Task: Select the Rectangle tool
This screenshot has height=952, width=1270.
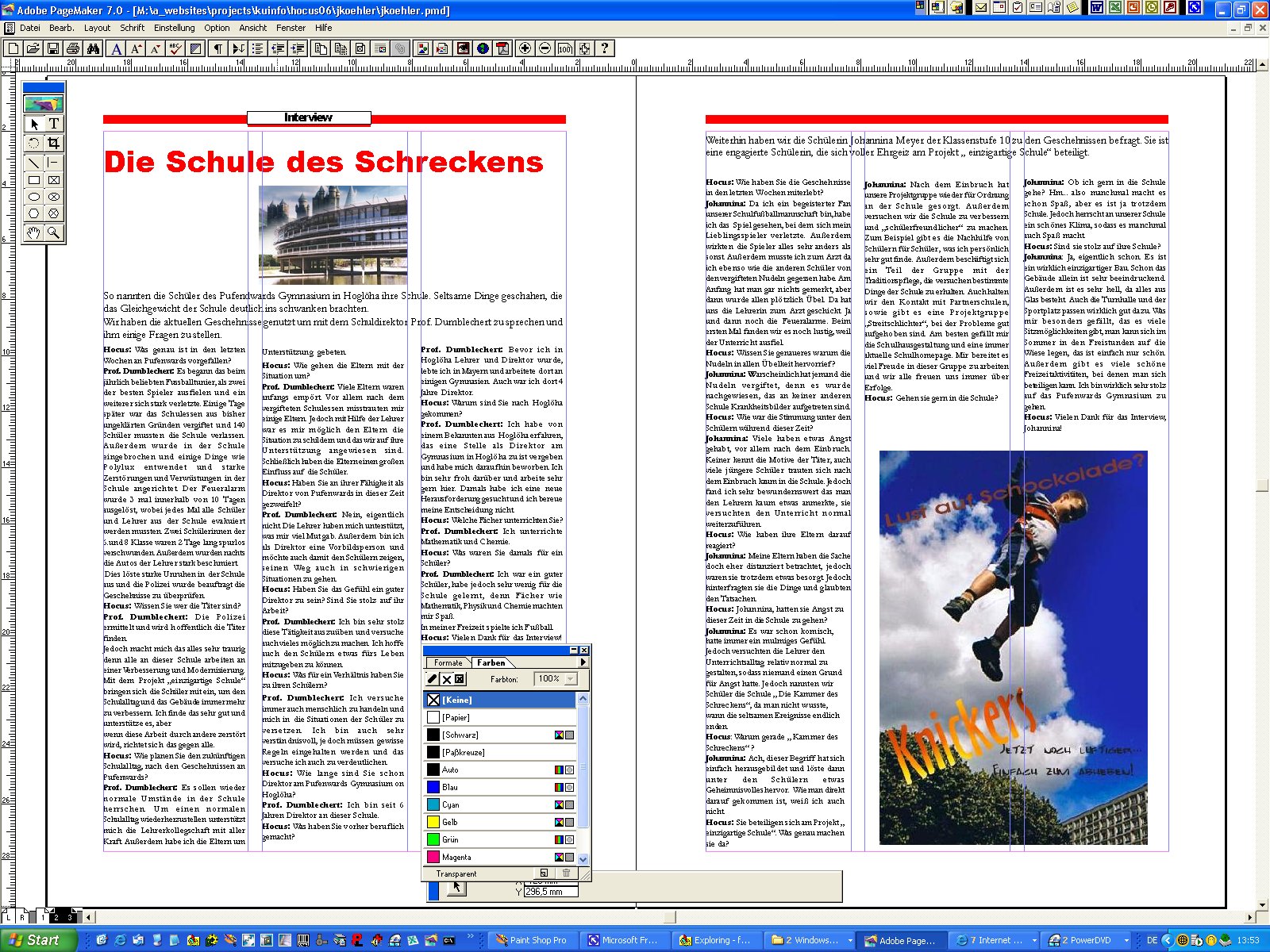Action: coord(34,180)
